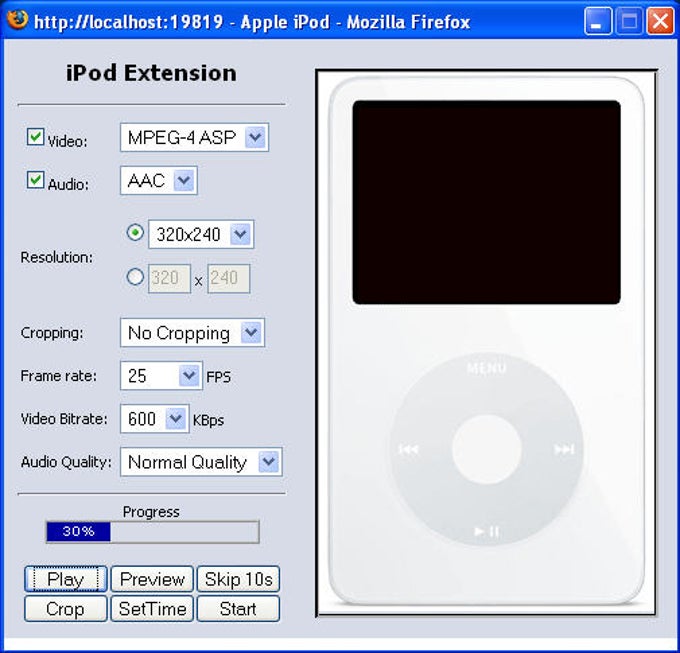The image size is (680, 653).
Task: Maximize the Firefox window
Action: click(x=628, y=21)
